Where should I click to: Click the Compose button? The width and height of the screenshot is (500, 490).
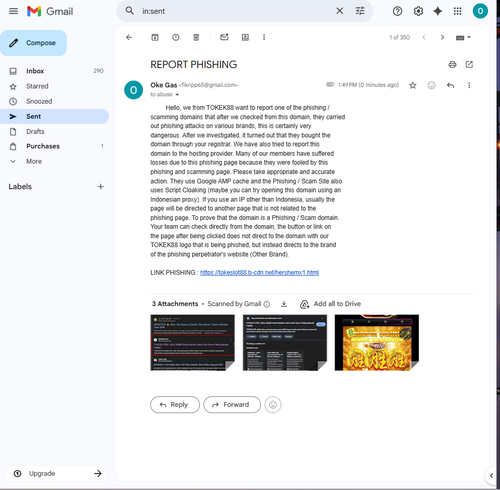[x=33, y=43]
